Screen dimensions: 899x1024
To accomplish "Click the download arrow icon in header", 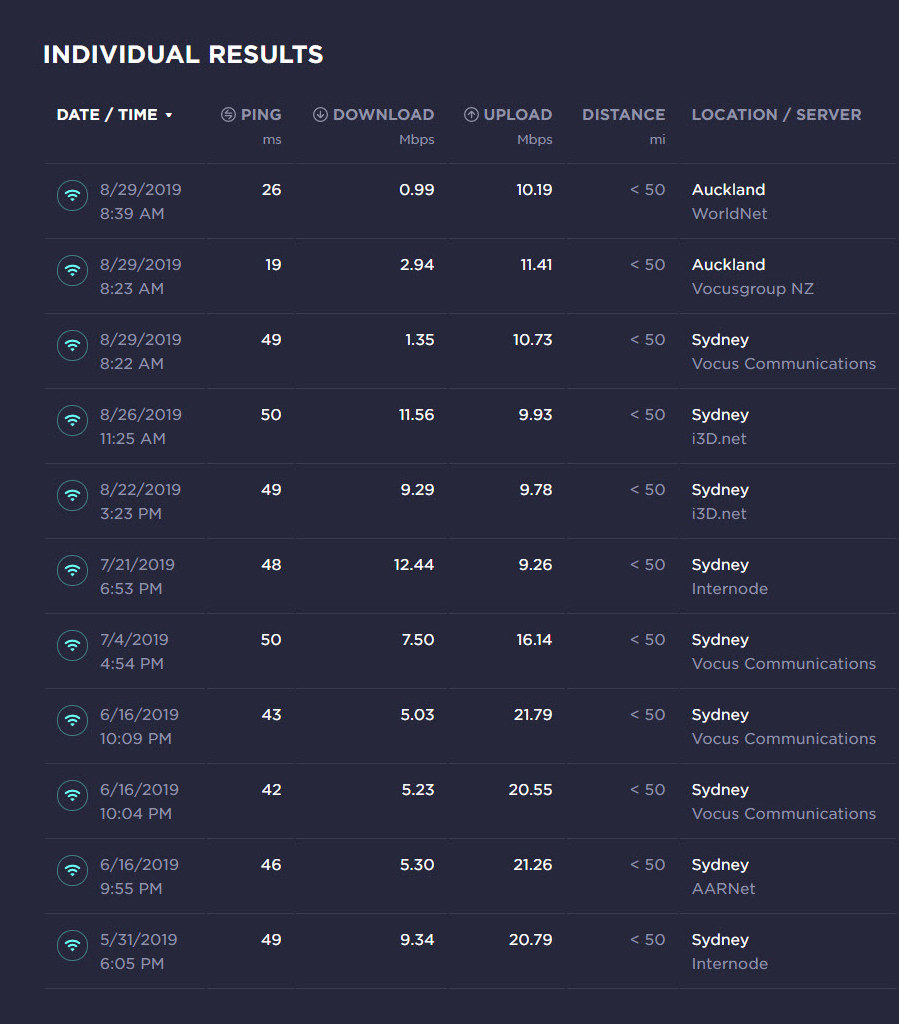I will 320,114.
